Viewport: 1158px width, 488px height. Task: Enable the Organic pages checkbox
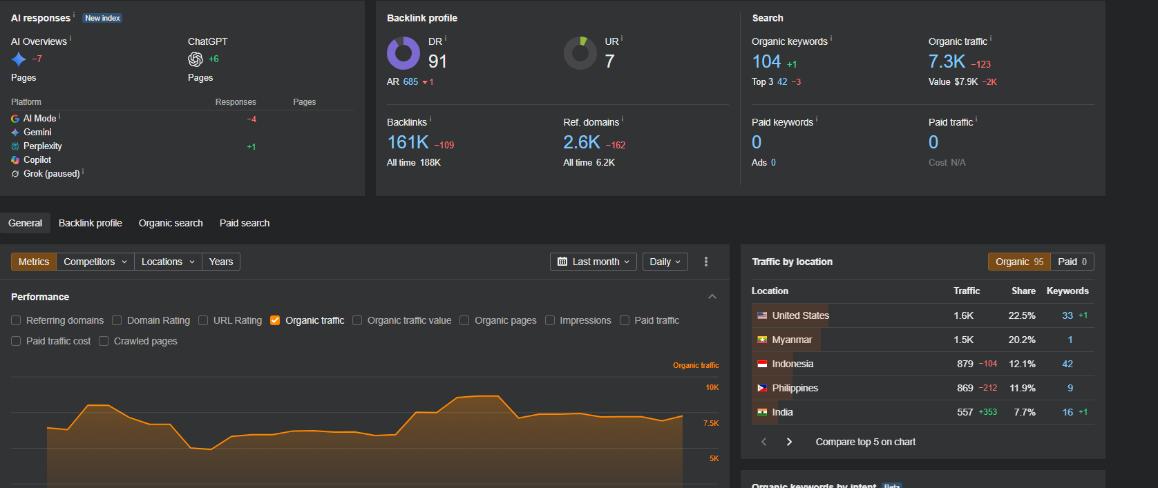coord(465,320)
